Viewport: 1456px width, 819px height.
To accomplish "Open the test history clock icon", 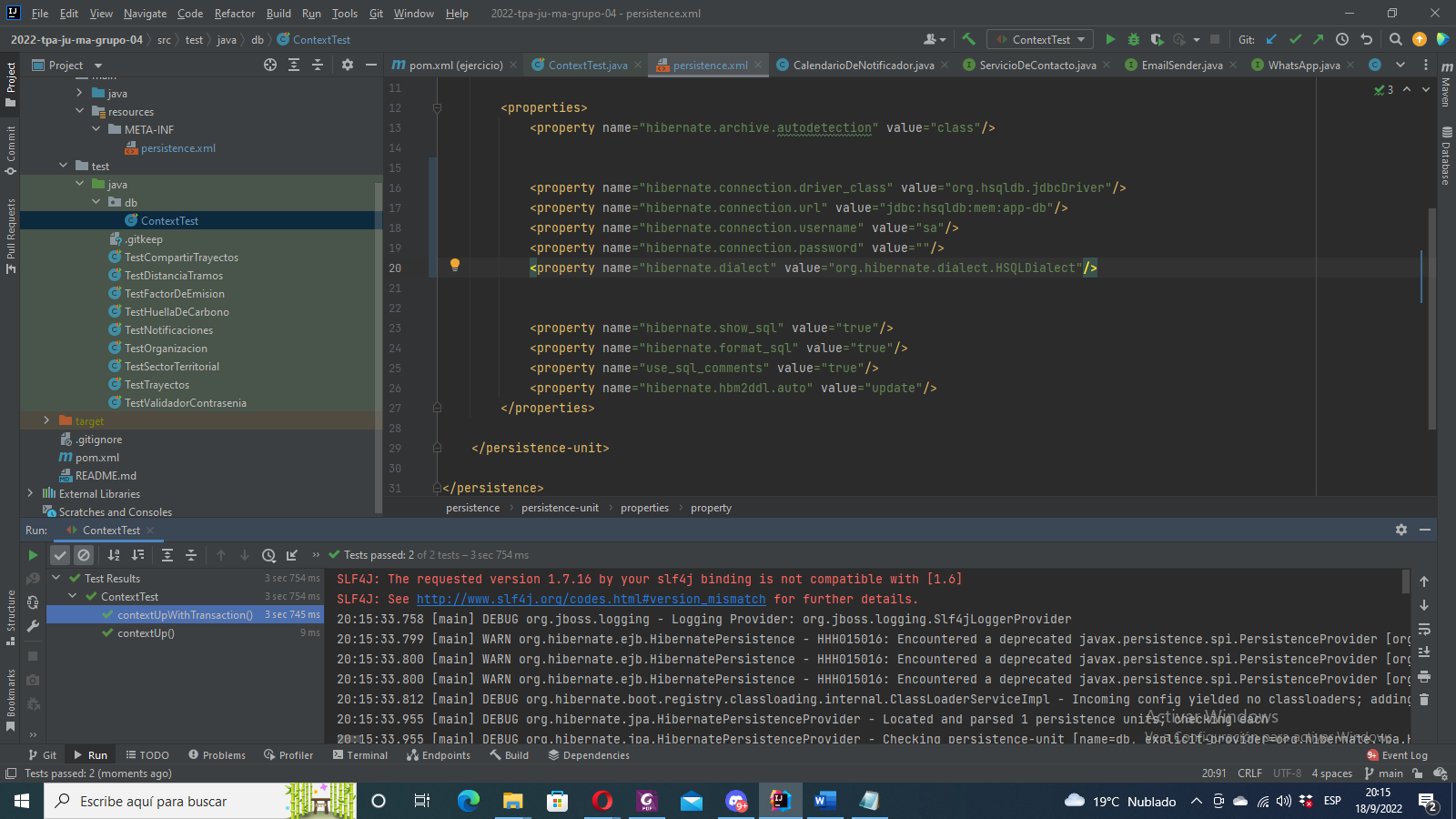I will point(268,555).
